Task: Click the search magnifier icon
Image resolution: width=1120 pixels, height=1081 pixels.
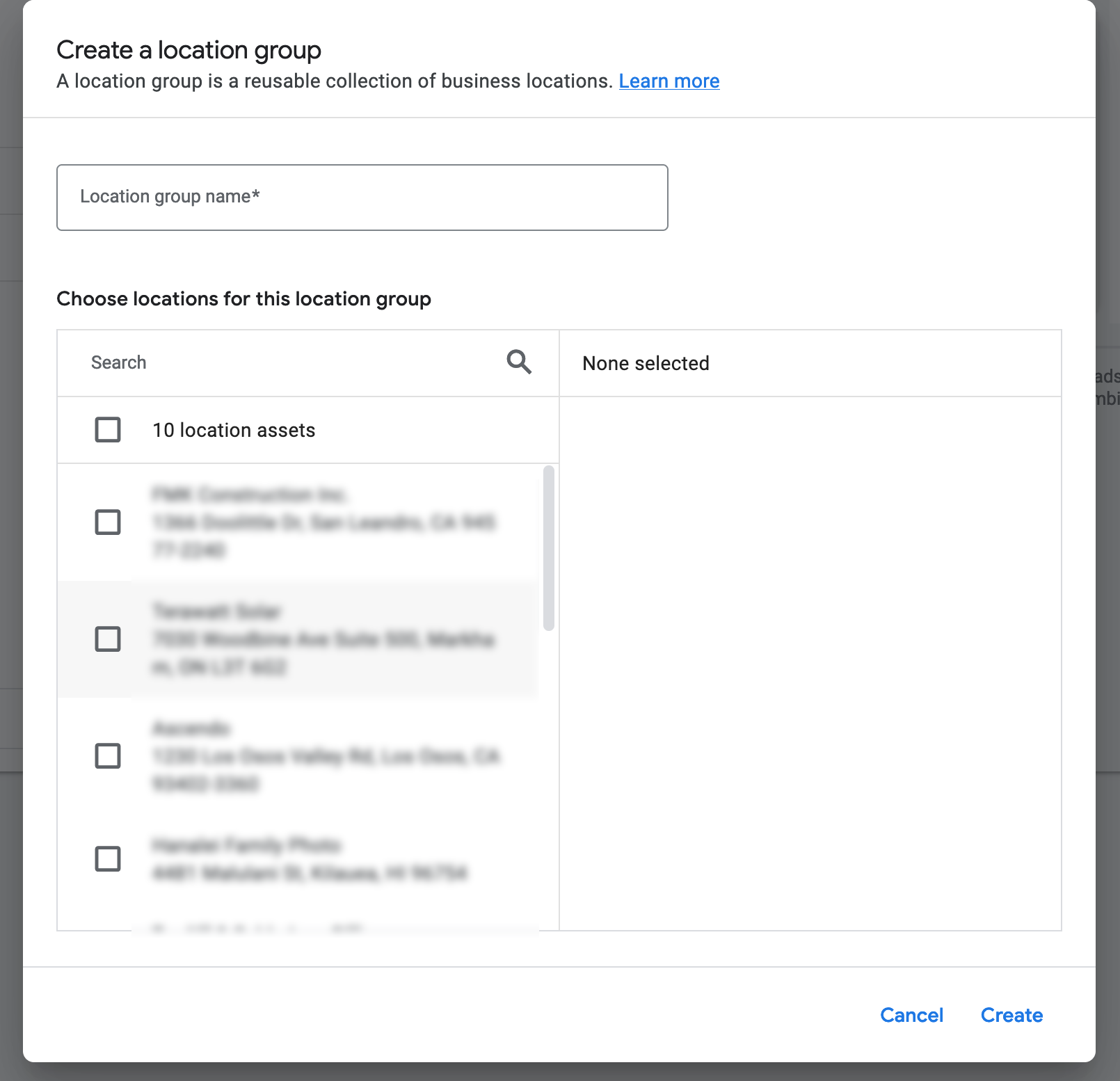Action: [519, 362]
